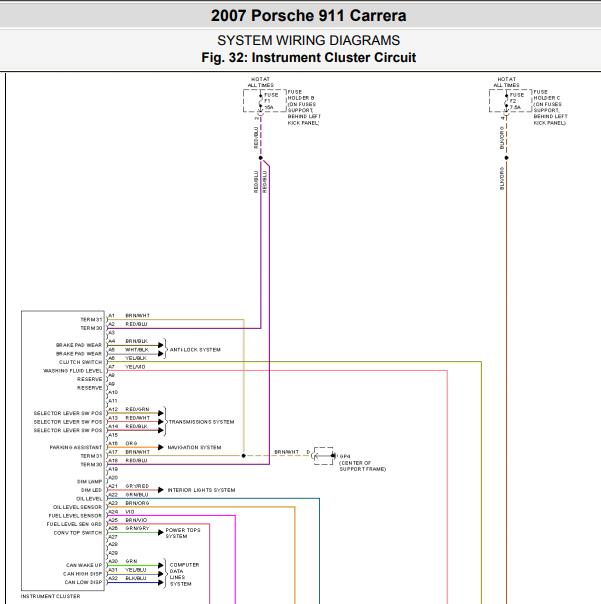The image size is (601, 604).
Task: Click 'HOT AT ALL TIMES' above fuse holder C
Action: click(x=507, y=82)
